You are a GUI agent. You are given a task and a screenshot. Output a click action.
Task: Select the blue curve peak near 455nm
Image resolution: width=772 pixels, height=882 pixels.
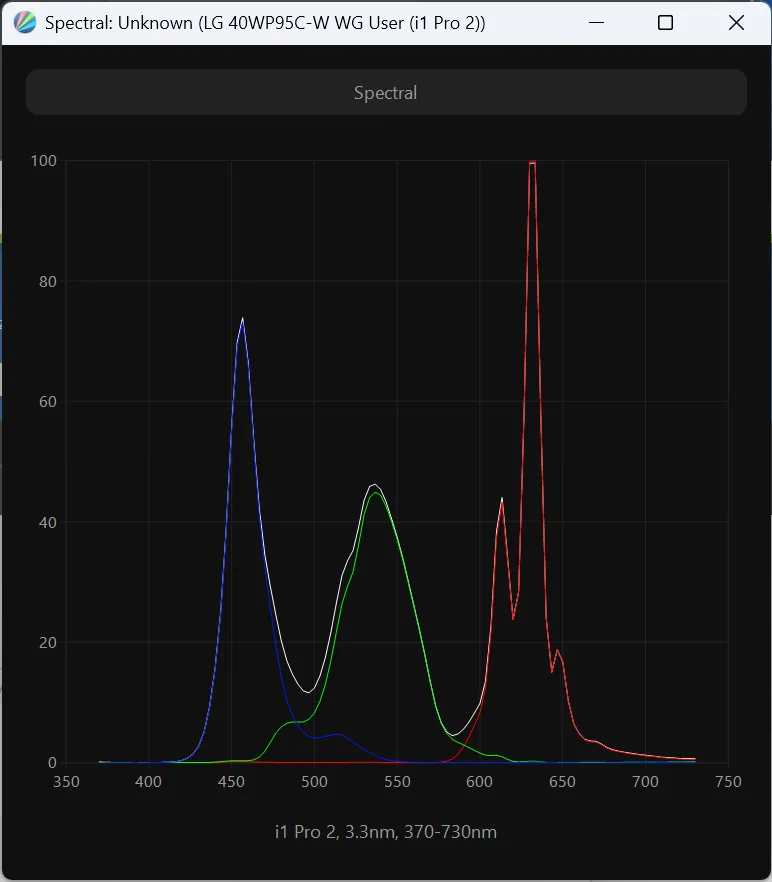[242, 320]
